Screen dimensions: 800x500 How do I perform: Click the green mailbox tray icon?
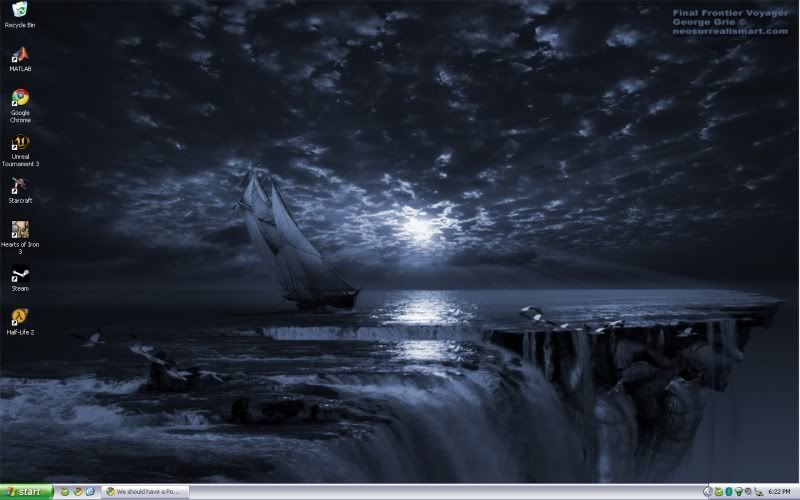718,492
